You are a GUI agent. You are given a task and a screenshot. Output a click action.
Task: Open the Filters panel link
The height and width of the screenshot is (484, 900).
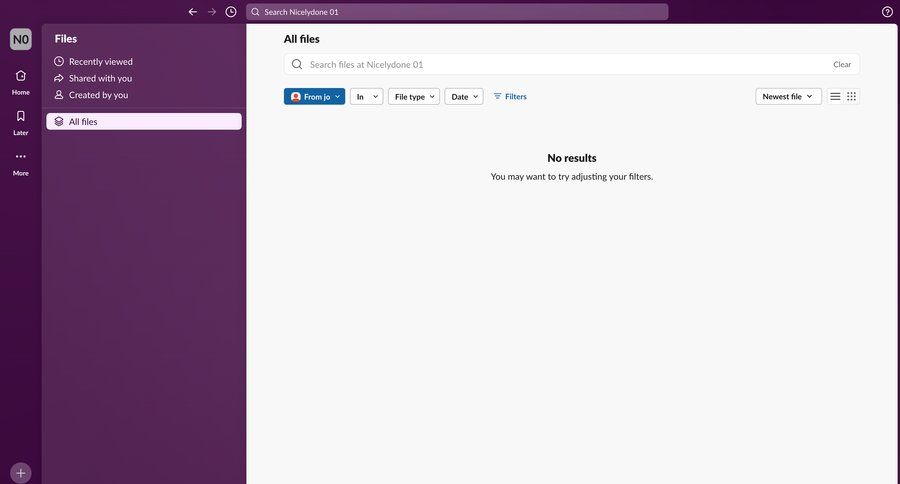click(x=510, y=96)
